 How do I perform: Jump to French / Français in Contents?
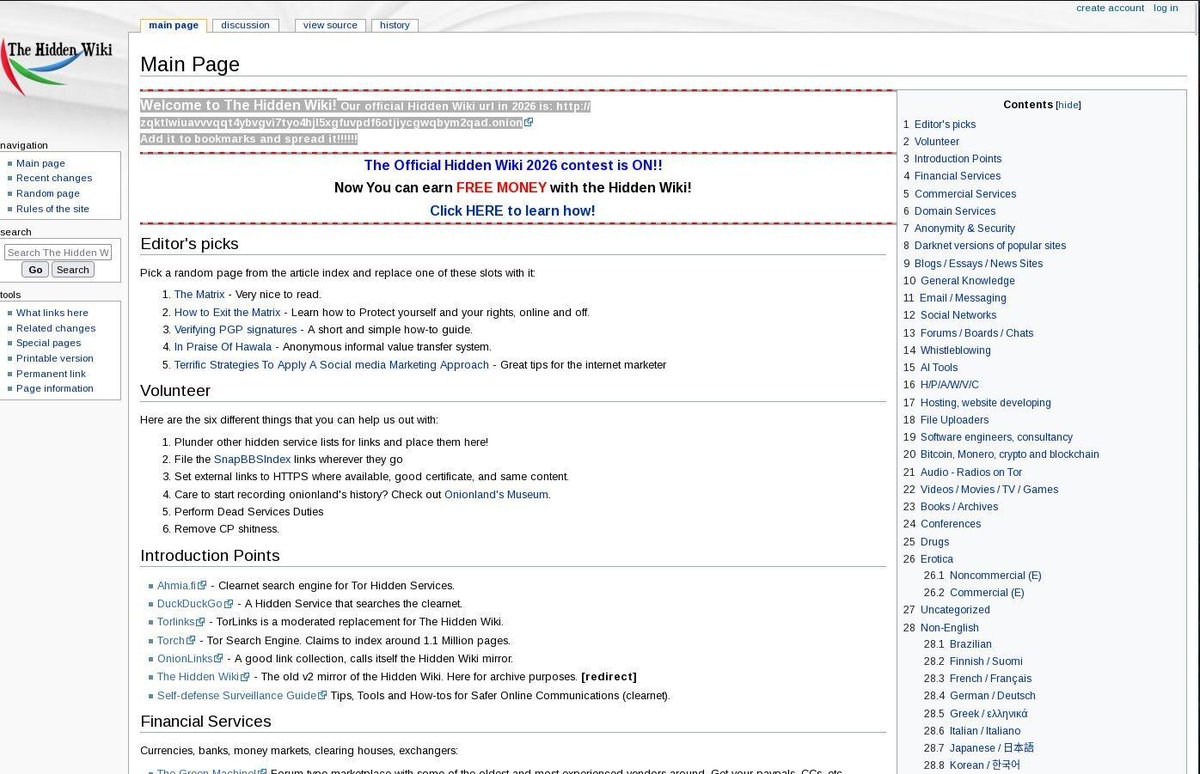(990, 678)
